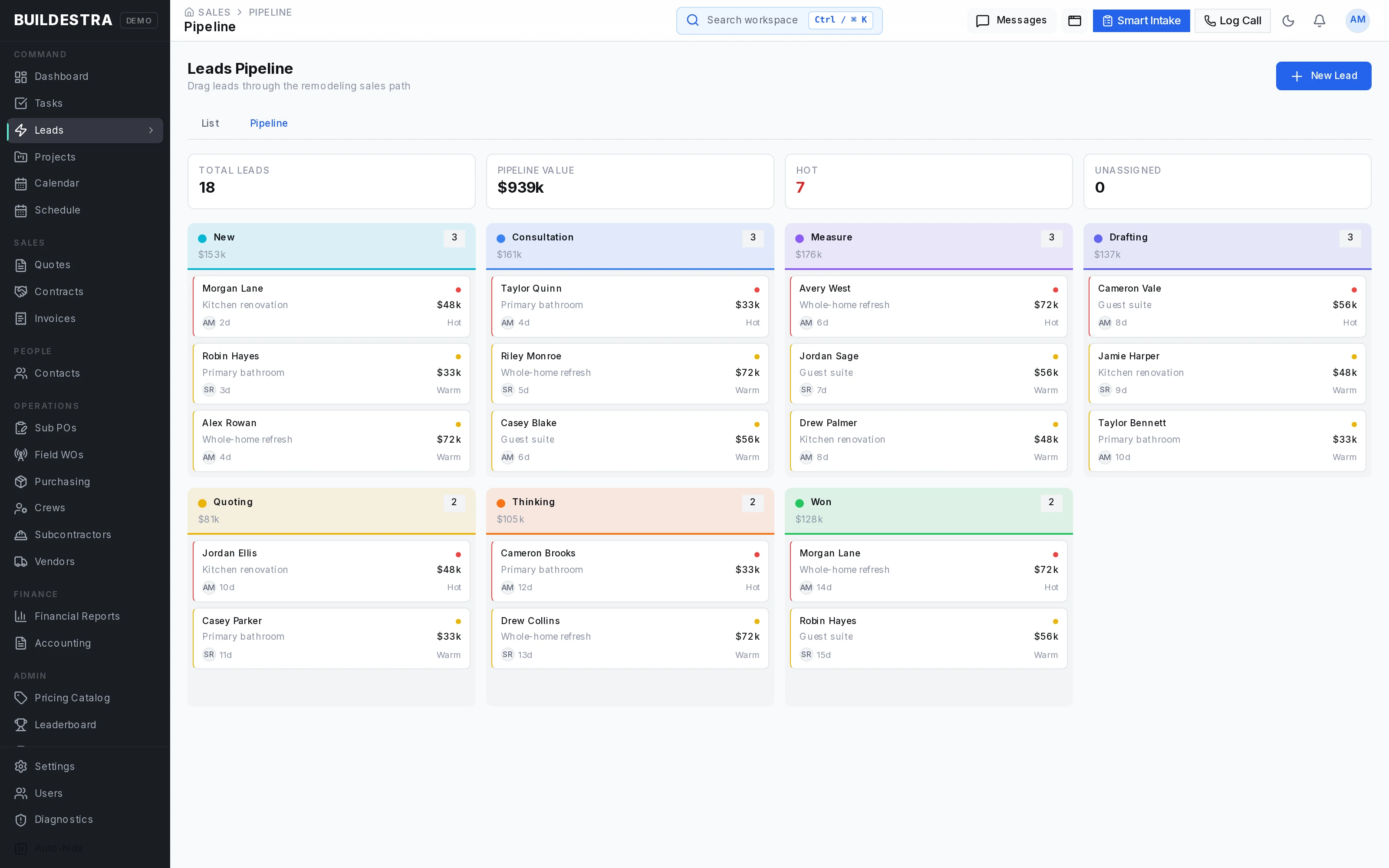The width and height of the screenshot is (1389, 868).
Task: Open the AM user avatar menu
Action: (x=1357, y=20)
